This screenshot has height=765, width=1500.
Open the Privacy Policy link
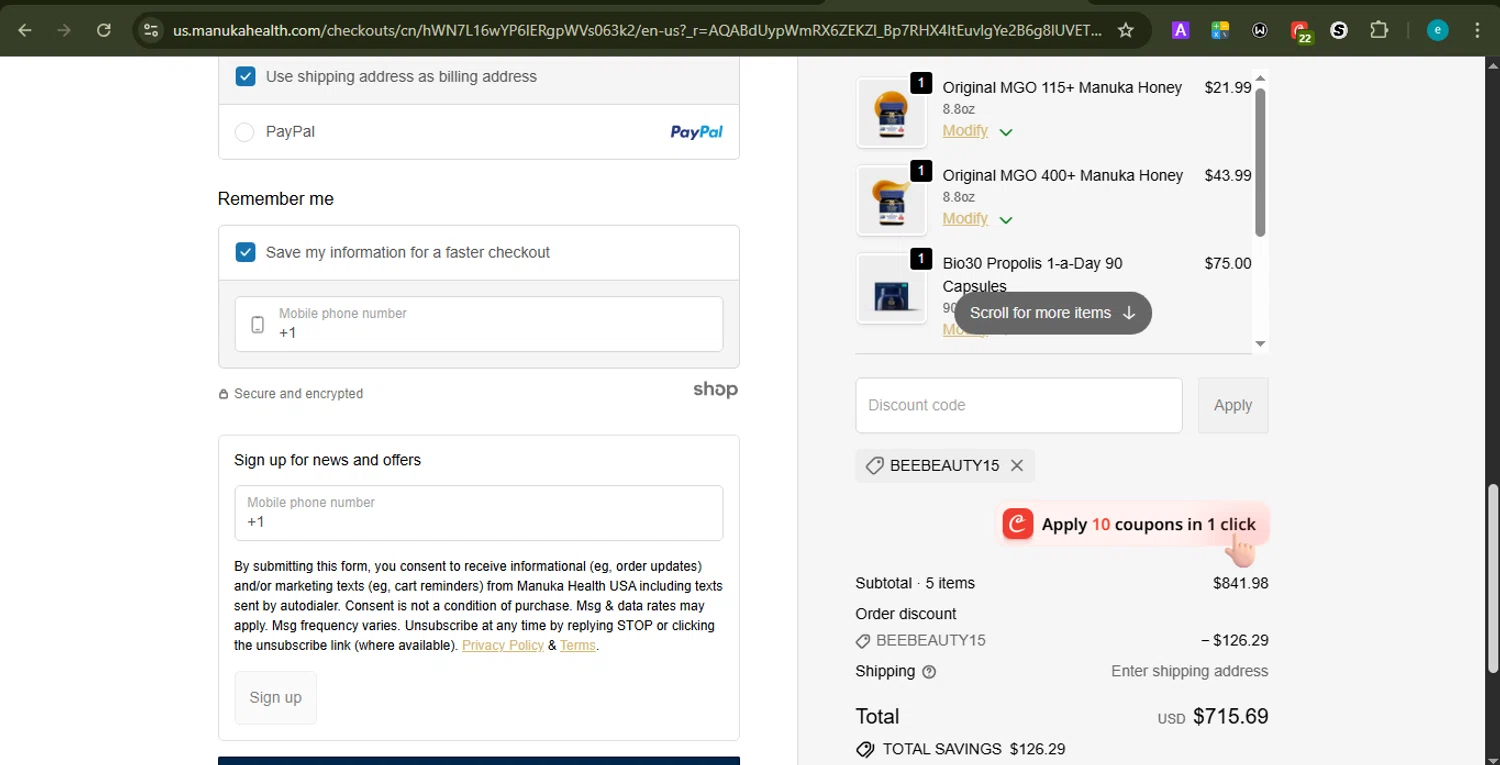pos(503,646)
